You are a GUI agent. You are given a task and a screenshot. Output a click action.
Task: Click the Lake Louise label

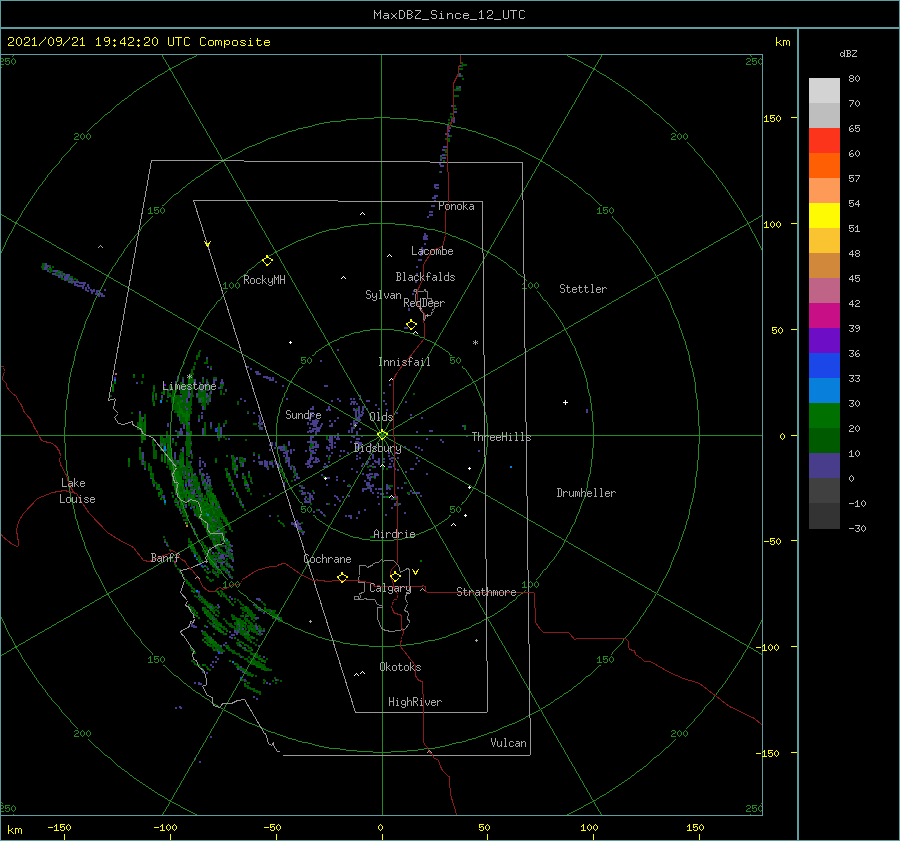click(77, 491)
